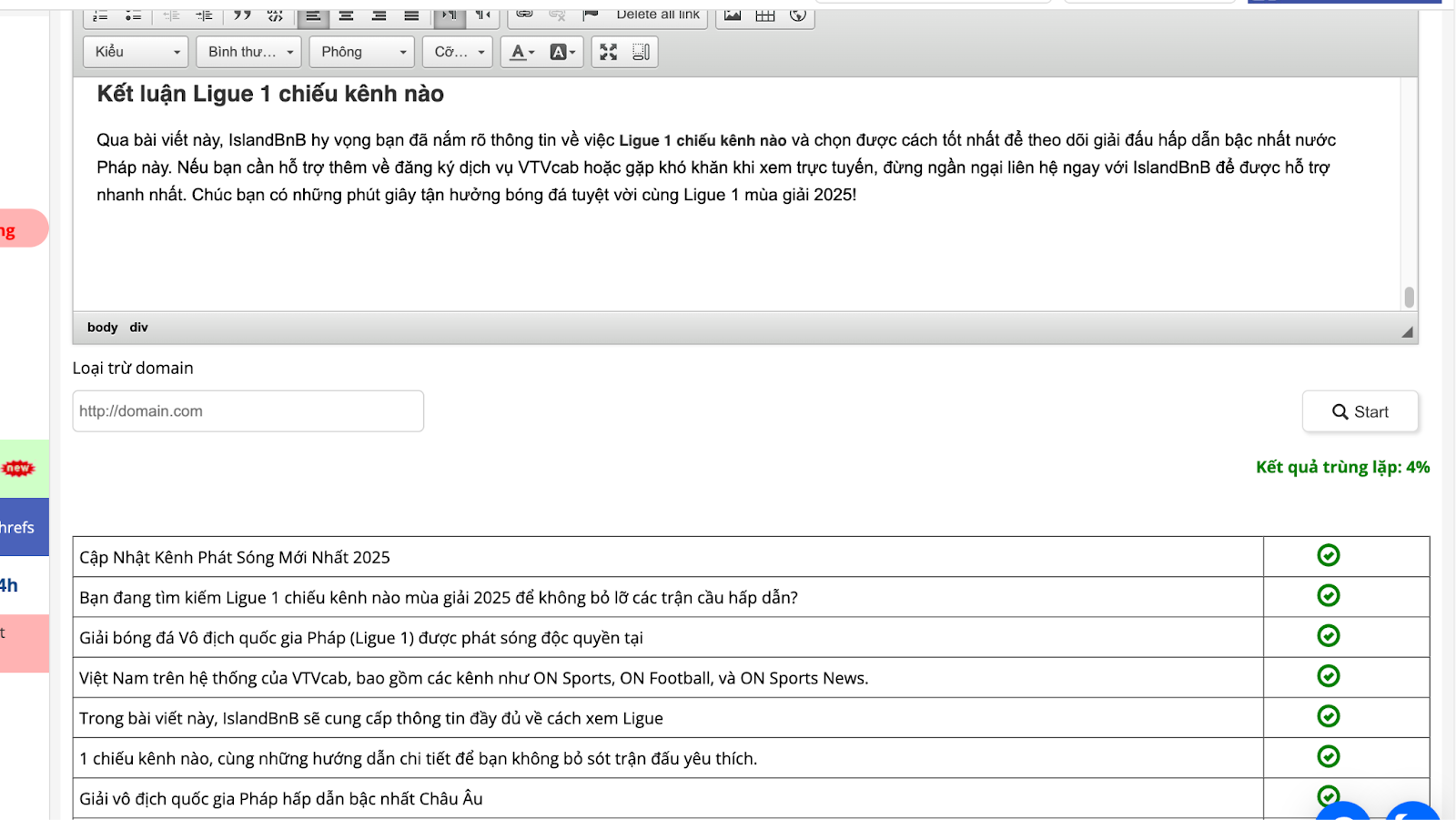Image resolution: width=1456 pixels, height=820 pixels.
Task: Click the check icon for the Bạn đang tìm kiếm row
Action: 1329,595
